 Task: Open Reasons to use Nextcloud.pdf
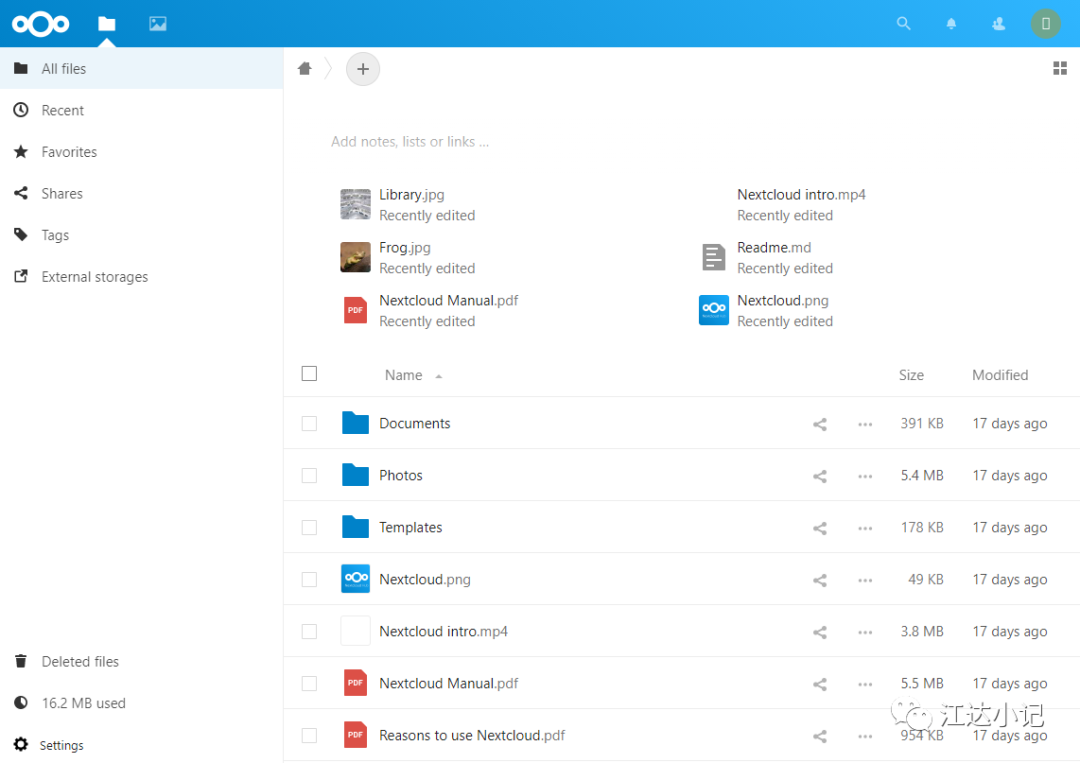(472, 735)
